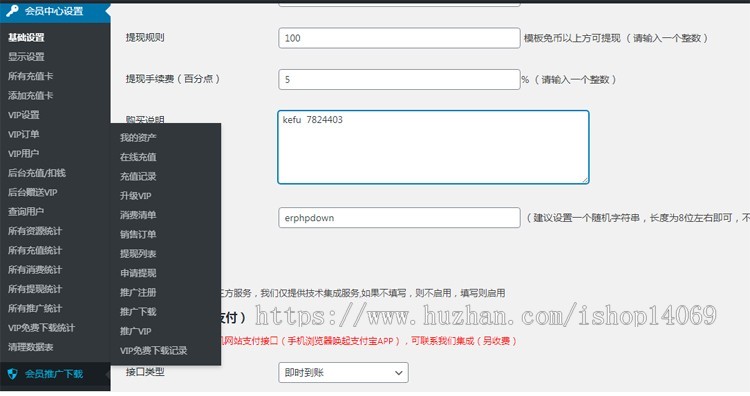Image resolution: width=750 pixels, height=396 pixels.
Task: Open VIP用户 list
Action: 23,154
